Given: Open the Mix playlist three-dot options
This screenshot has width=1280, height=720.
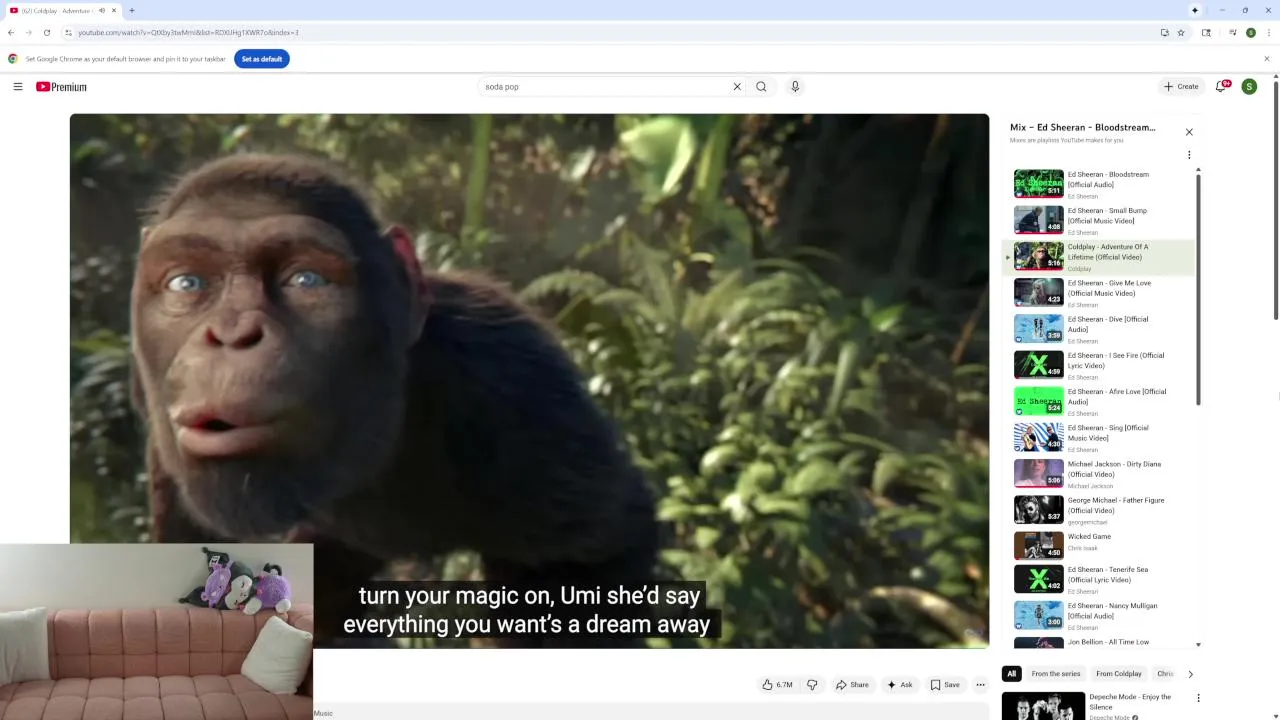Looking at the screenshot, I should coord(1189,155).
